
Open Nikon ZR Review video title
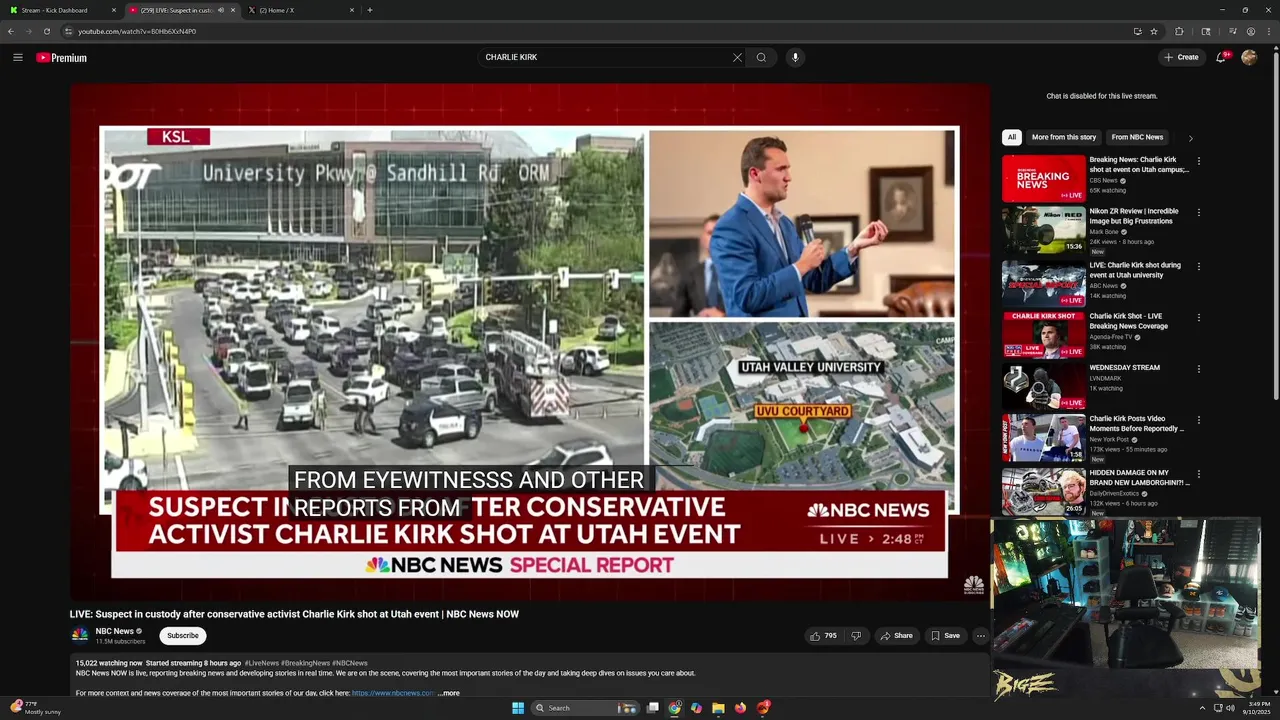[x=1134, y=216]
